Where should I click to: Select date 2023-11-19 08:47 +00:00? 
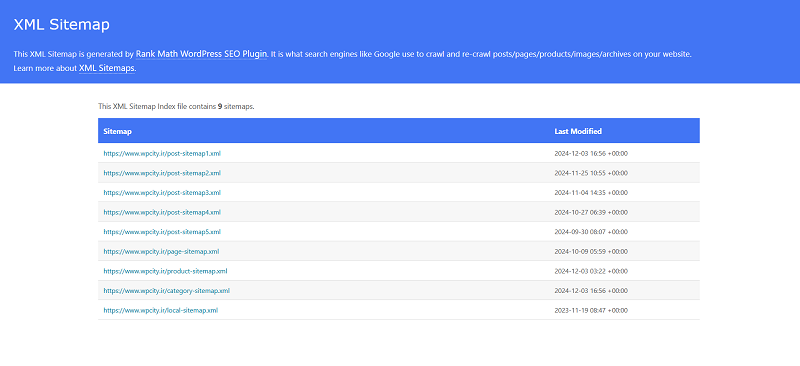(591, 310)
